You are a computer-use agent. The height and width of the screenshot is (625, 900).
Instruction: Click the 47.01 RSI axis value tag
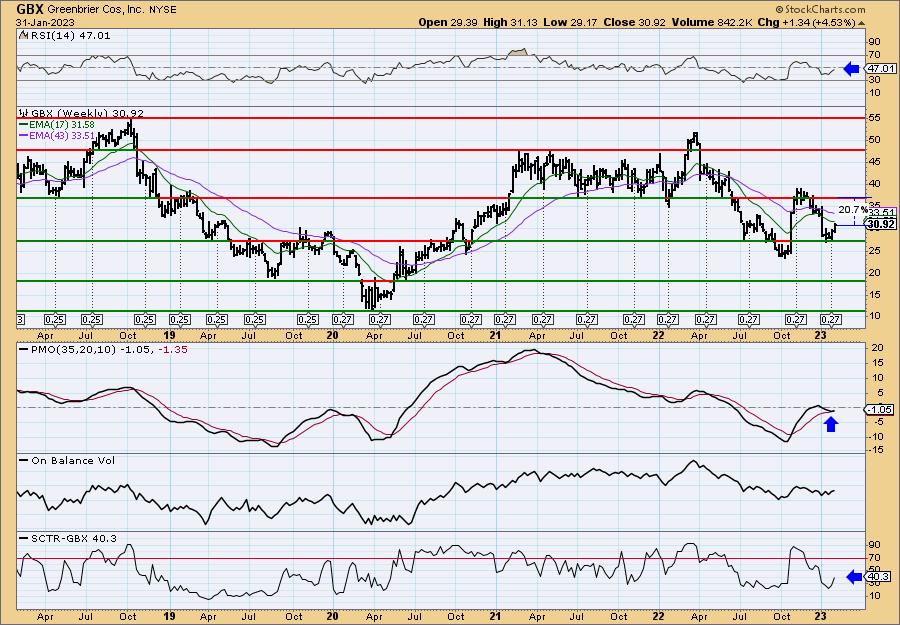pos(880,69)
